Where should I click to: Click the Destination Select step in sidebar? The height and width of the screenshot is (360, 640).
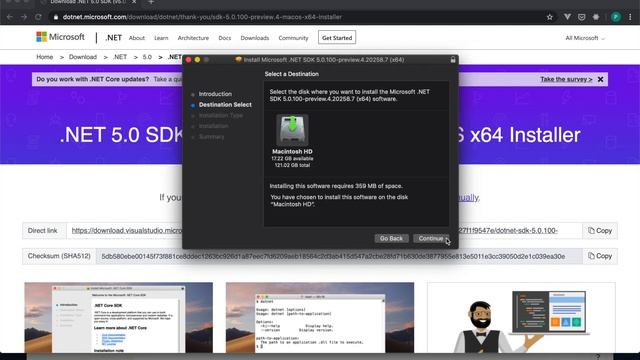coord(225,104)
